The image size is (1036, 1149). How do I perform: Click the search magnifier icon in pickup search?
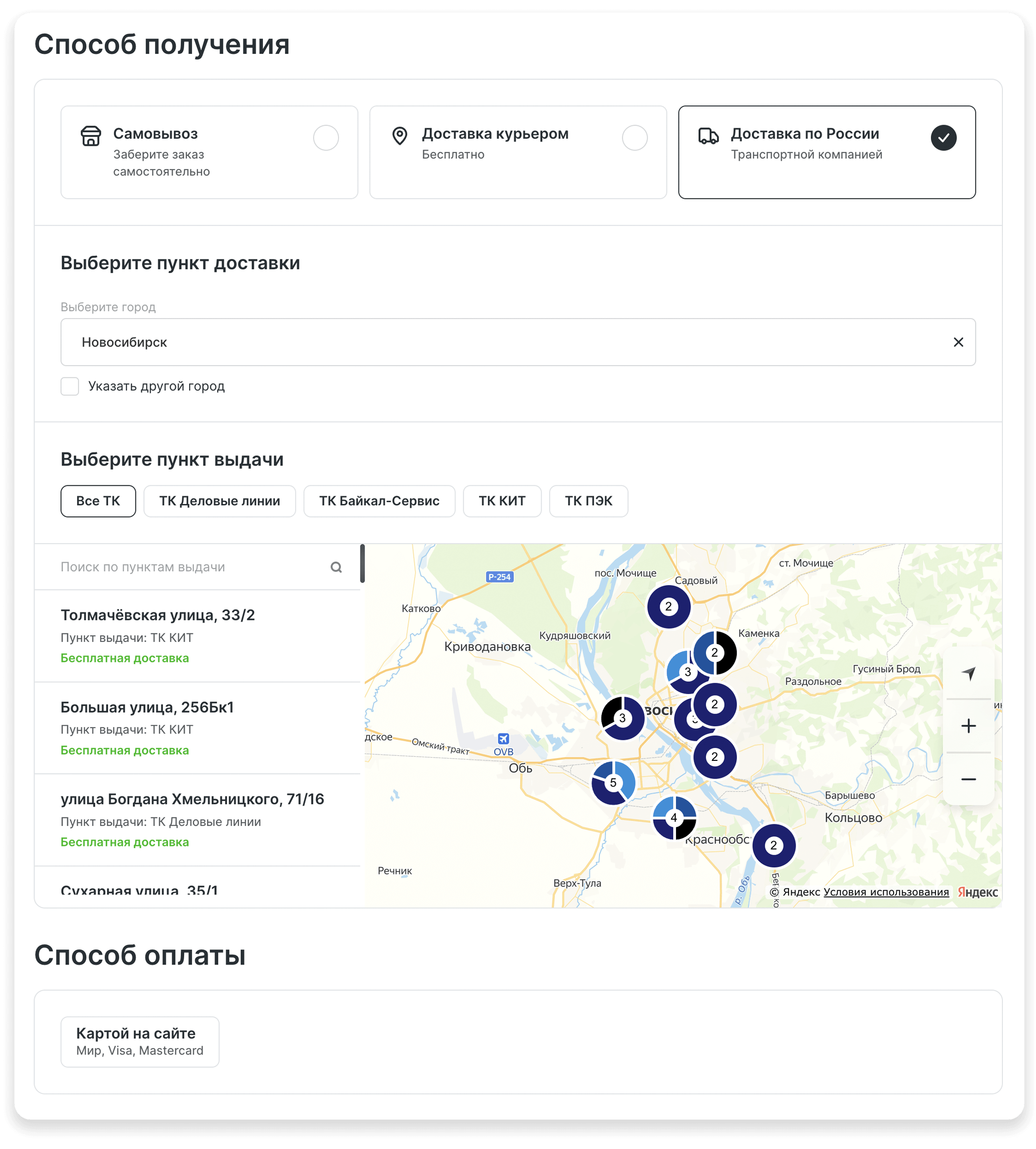pos(336,567)
